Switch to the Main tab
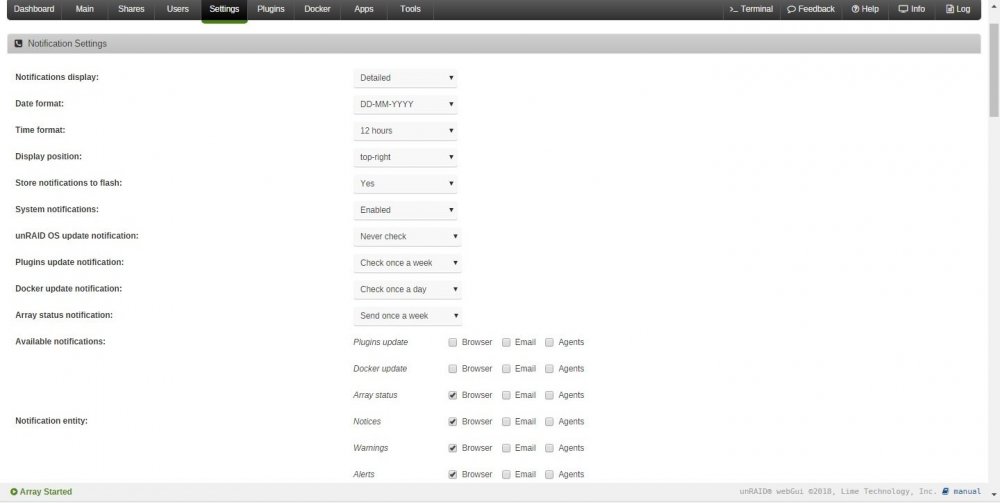 click(84, 9)
